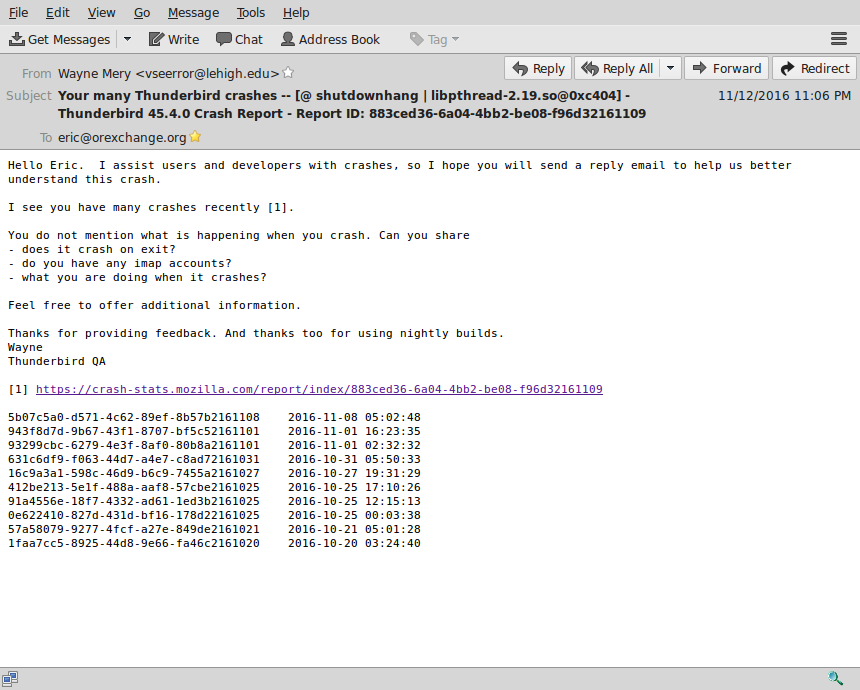Screen dimensions: 860x690
Task: Open the Edit menu
Action: point(58,13)
